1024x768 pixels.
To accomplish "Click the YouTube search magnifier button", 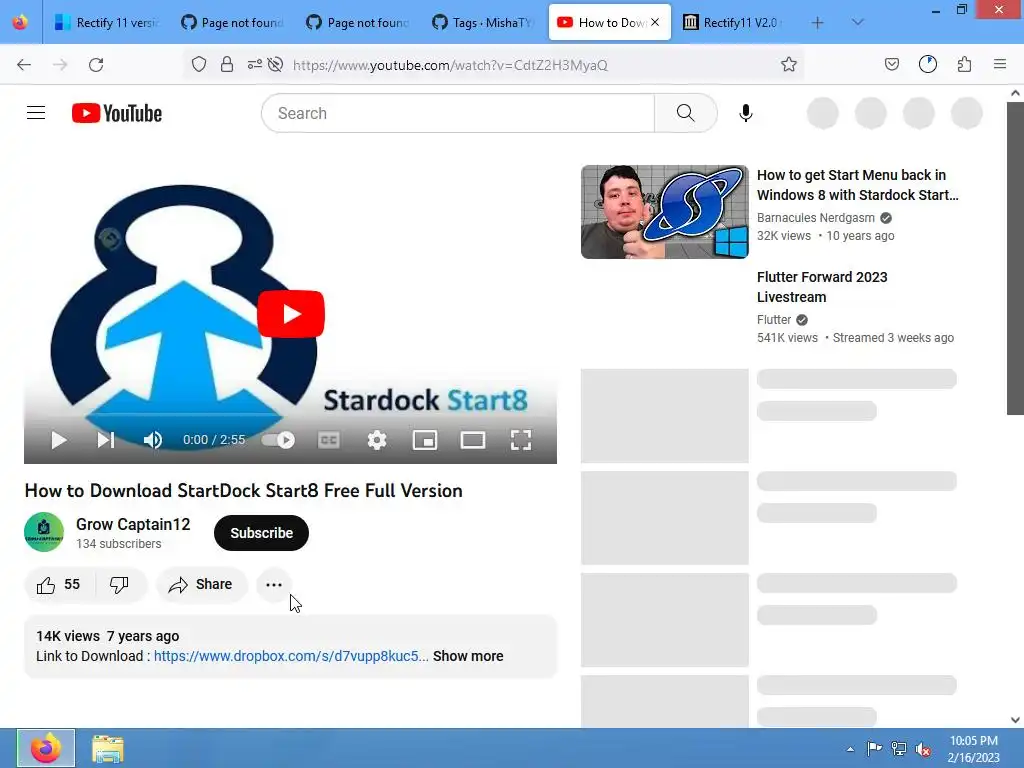I will 686,113.
